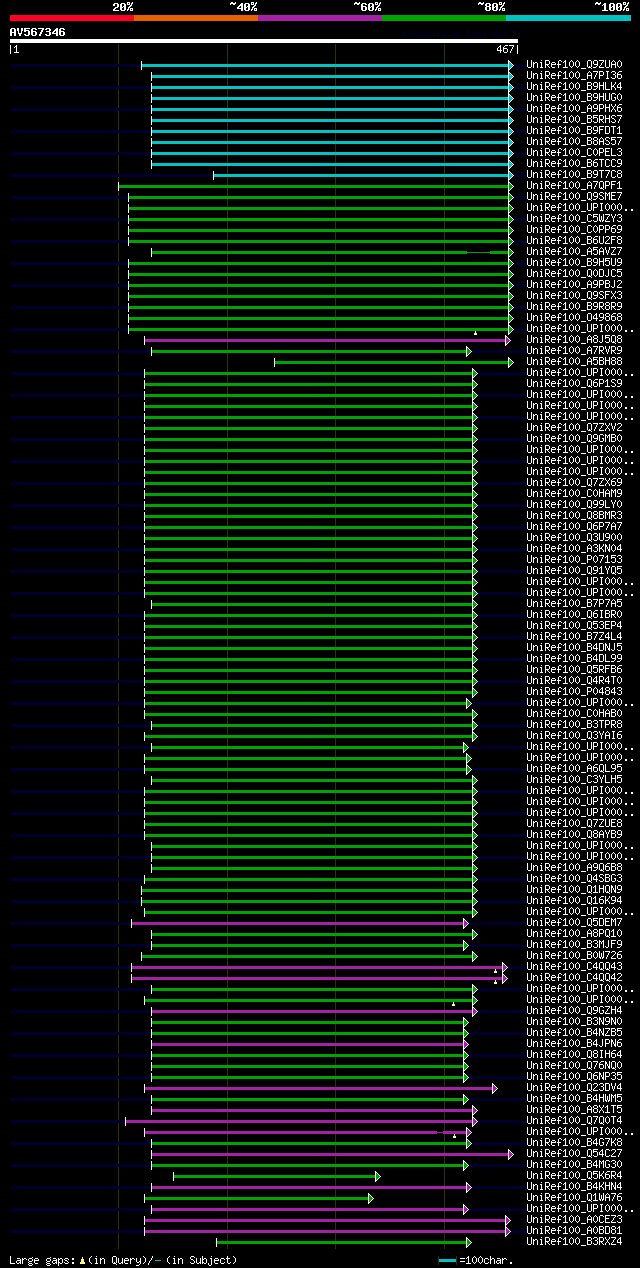
Task: Open hit UniRef100_B9HUG0
Action: (x=574, y=98)
